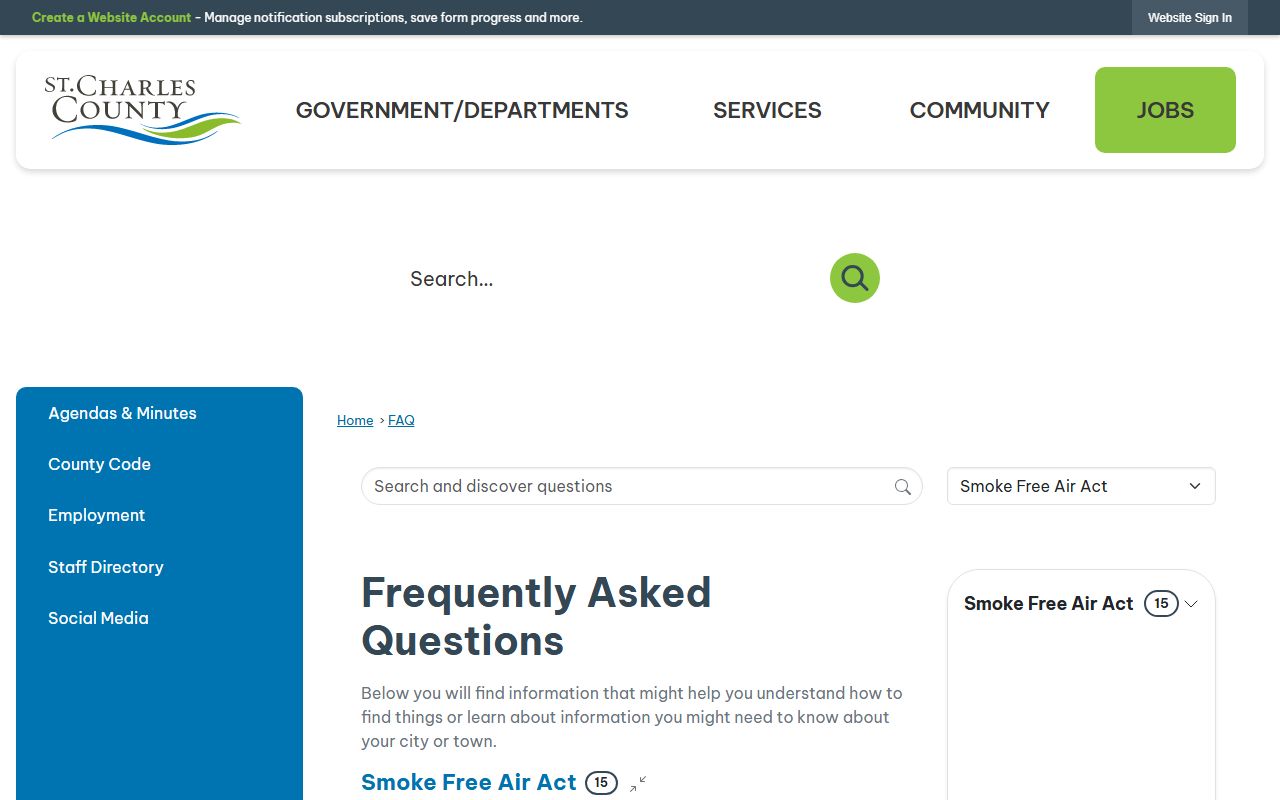Viewport: 1280px width, 800px height.
Task: Open the Services menu
Action: [x=767, y=110]
